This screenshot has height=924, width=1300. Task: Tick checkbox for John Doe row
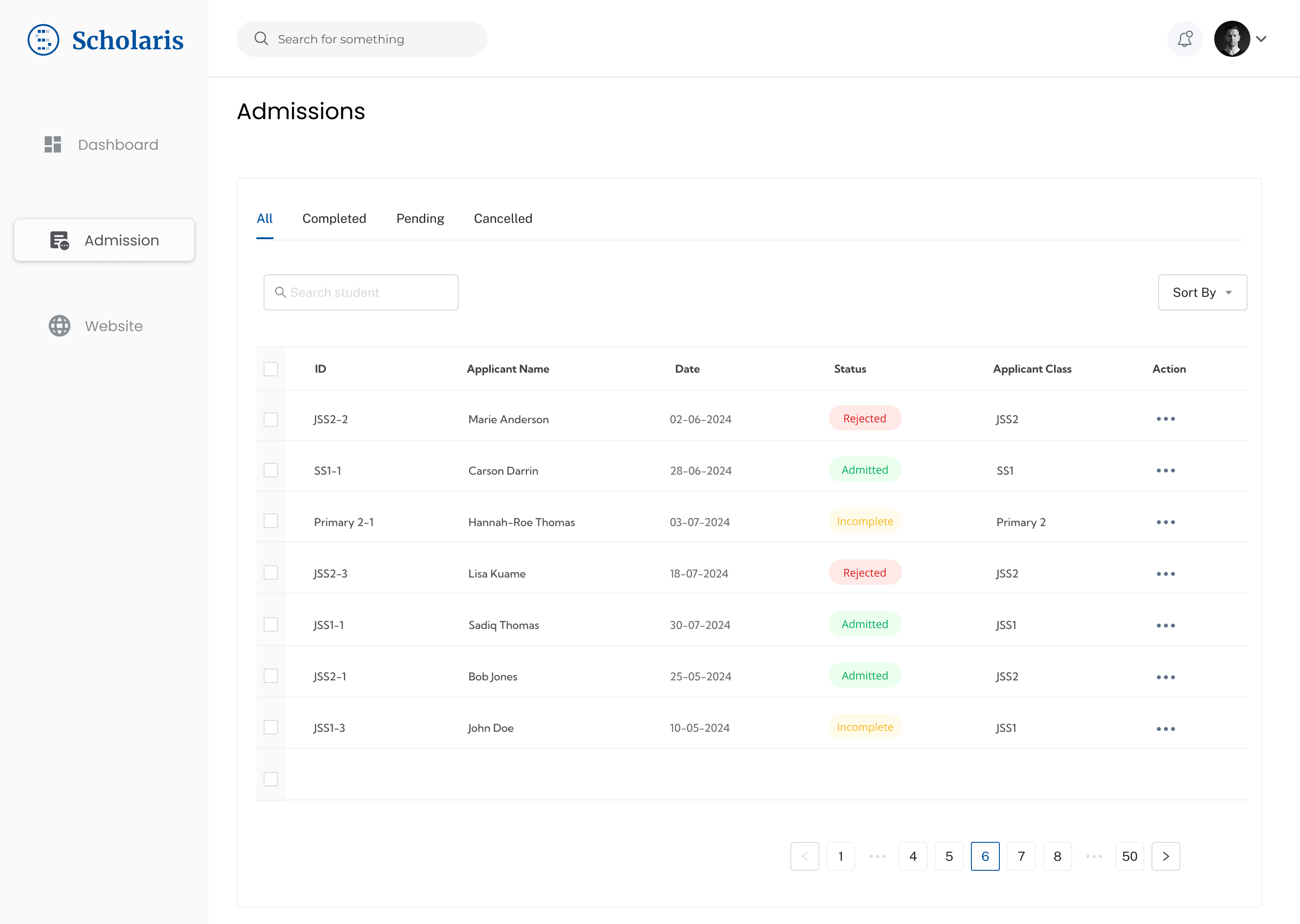(x=271, y=728)
